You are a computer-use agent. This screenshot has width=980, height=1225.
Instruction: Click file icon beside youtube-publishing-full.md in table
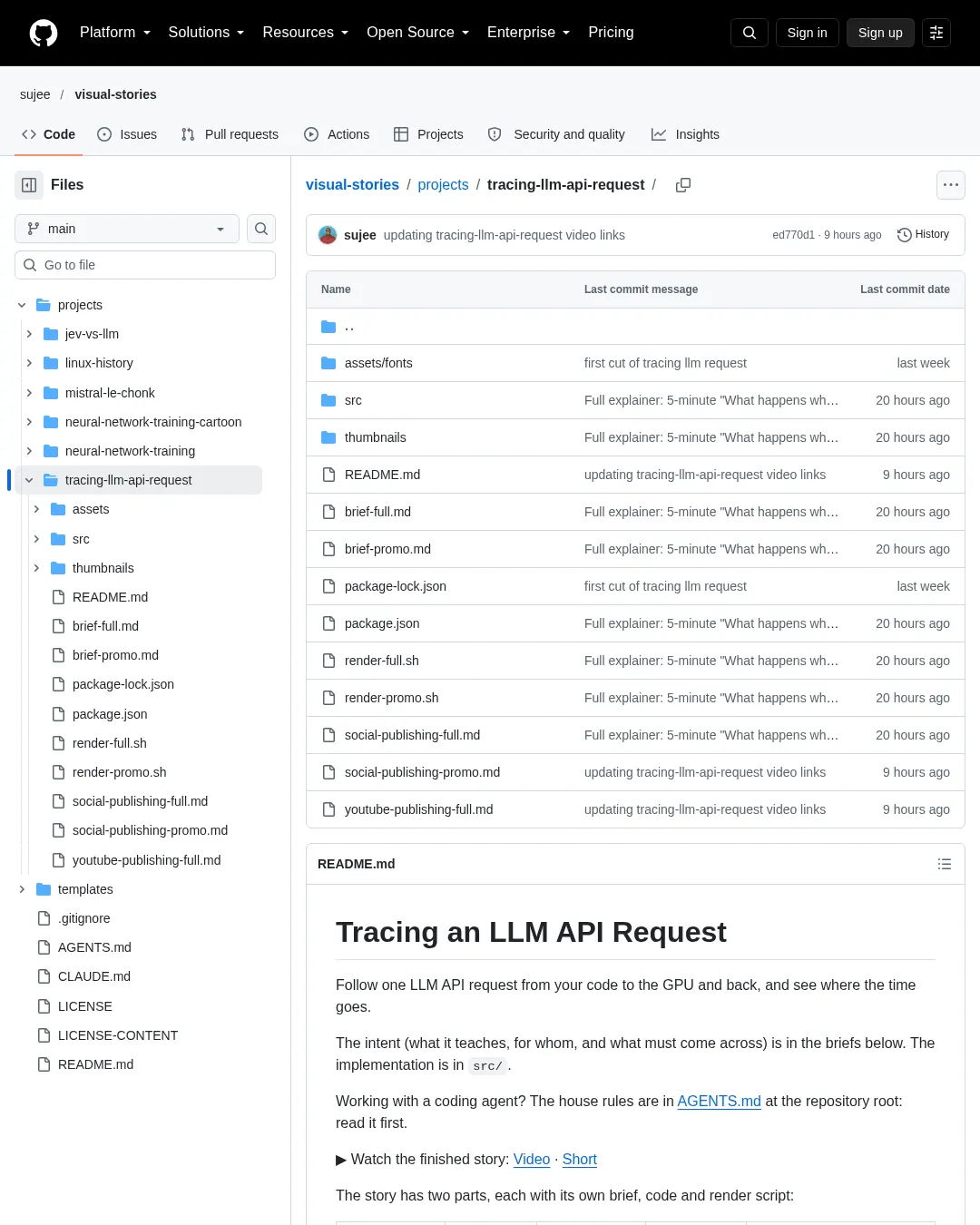pyautogui.click(x=328, y=809)
